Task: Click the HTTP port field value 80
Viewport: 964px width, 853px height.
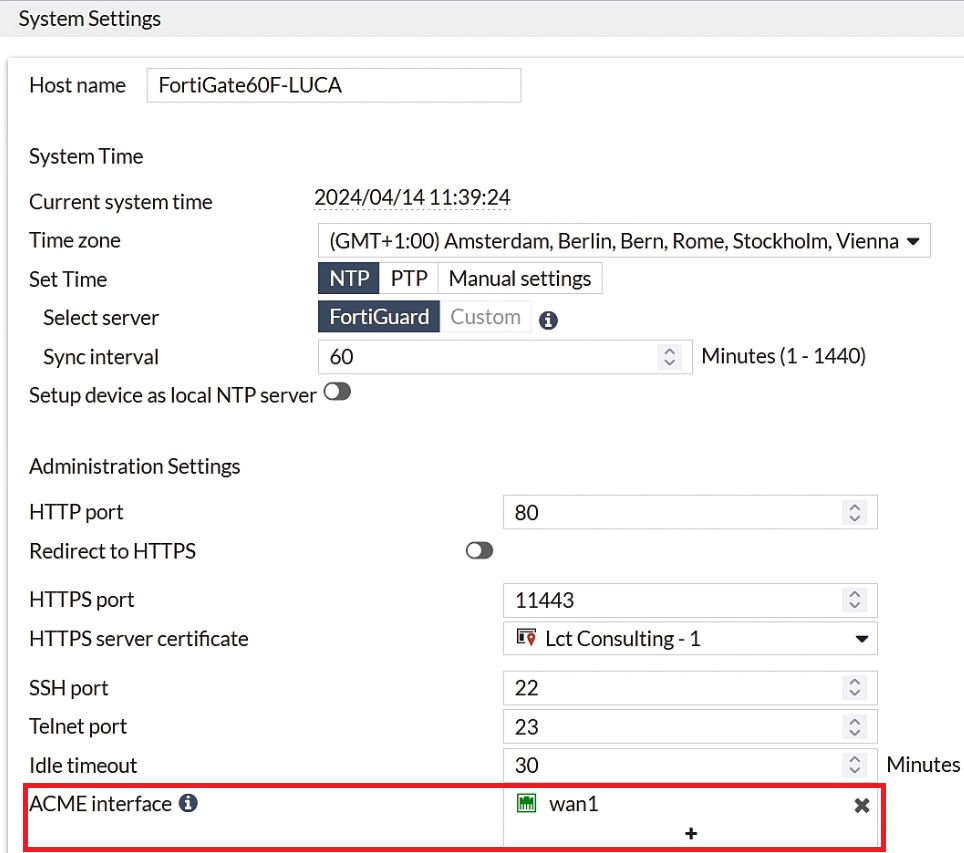Action: coord(526,512)
